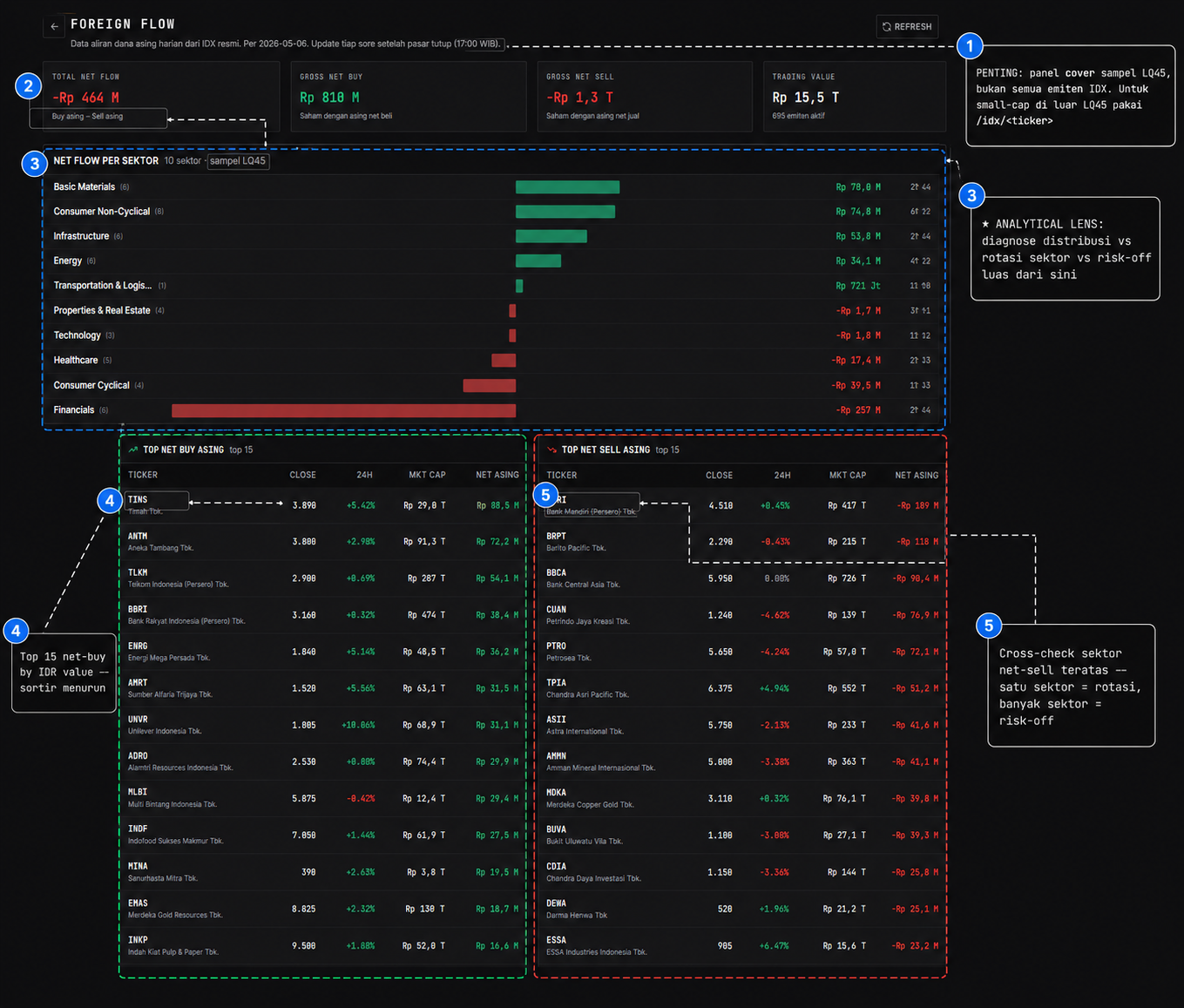
Task: Open ENRG Energi Mega Persada ticker row
Action: (x=323, y=652)
